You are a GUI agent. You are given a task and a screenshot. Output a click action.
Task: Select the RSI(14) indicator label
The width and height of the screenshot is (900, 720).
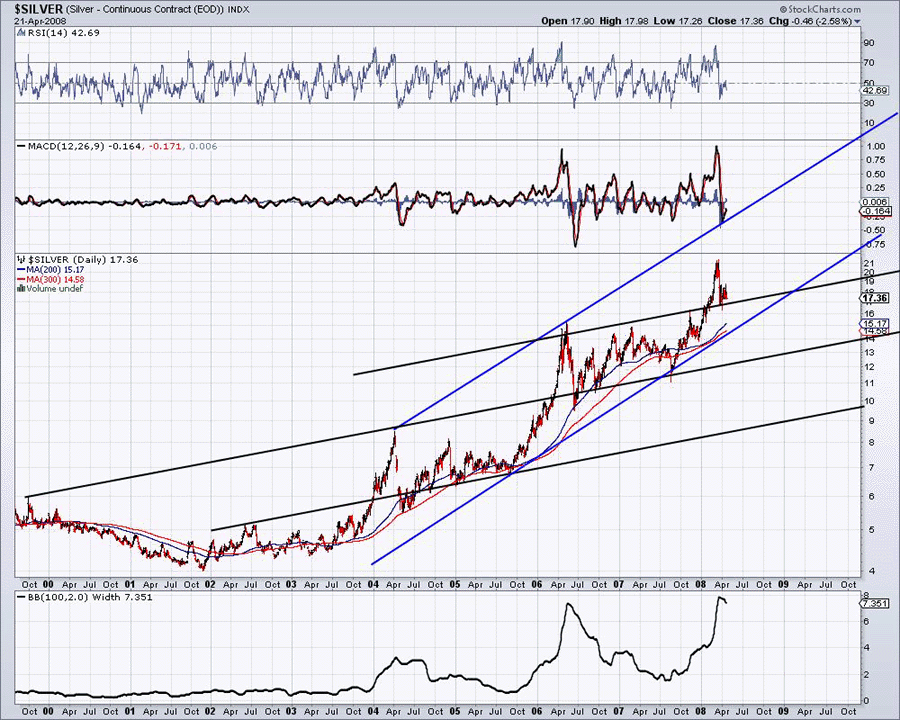[40, 33]
